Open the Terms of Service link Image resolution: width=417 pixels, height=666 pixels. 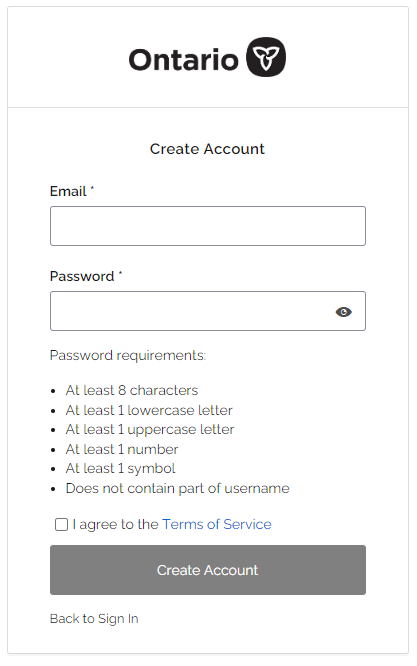click(217, 524)
